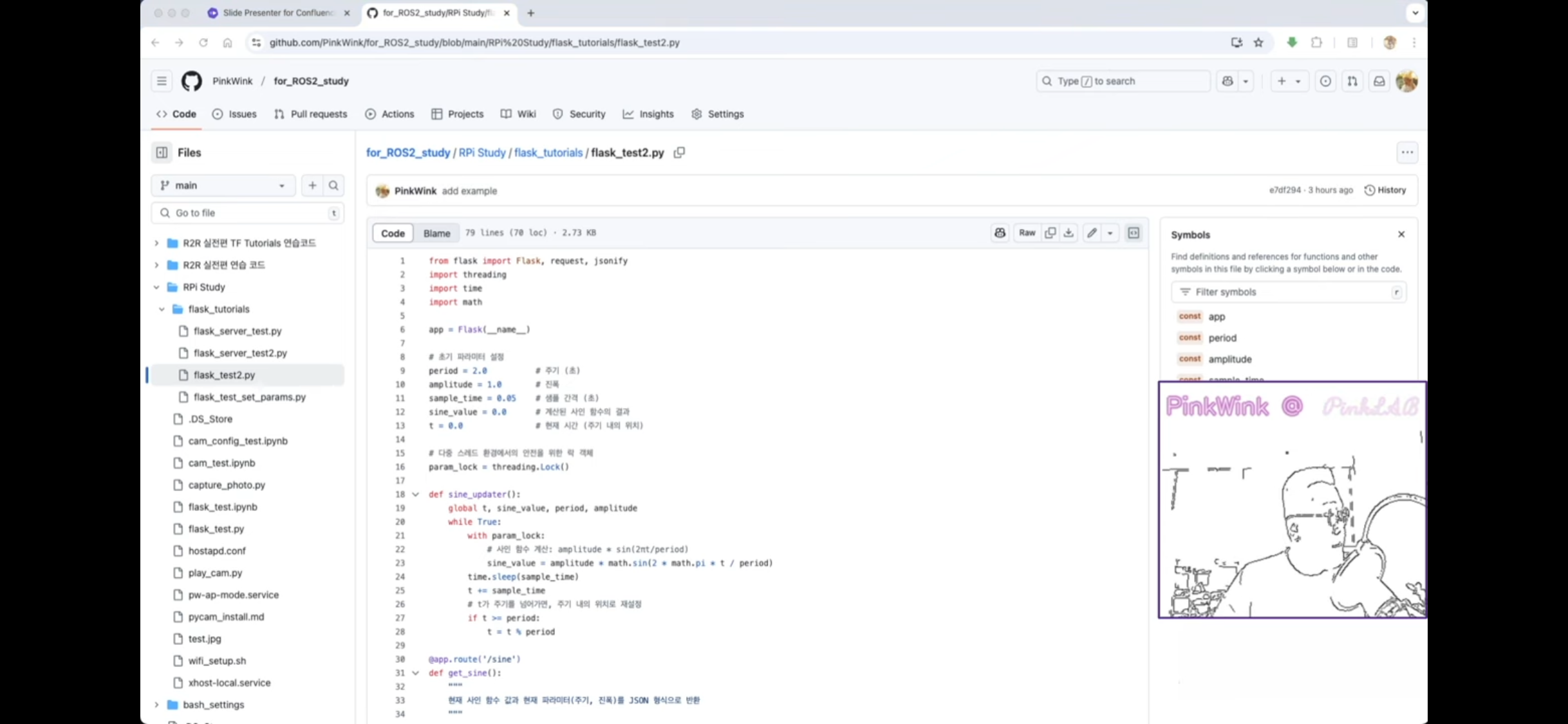Screen dimensions: 1568x724
Task: Go back in browser history
Action: [x=155, y=42]
